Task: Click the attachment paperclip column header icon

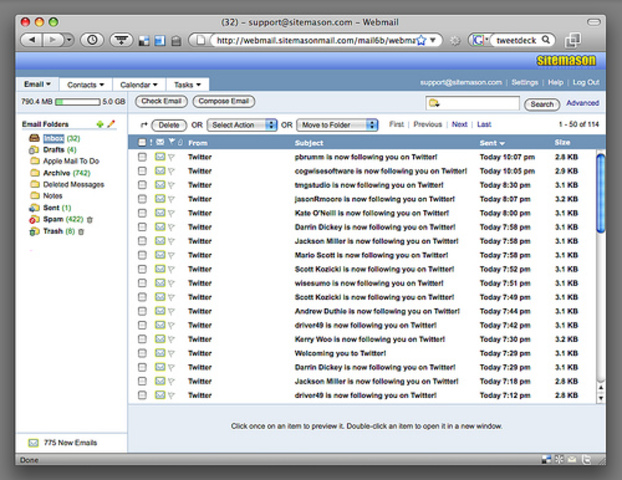Action: tap(180, 142)
